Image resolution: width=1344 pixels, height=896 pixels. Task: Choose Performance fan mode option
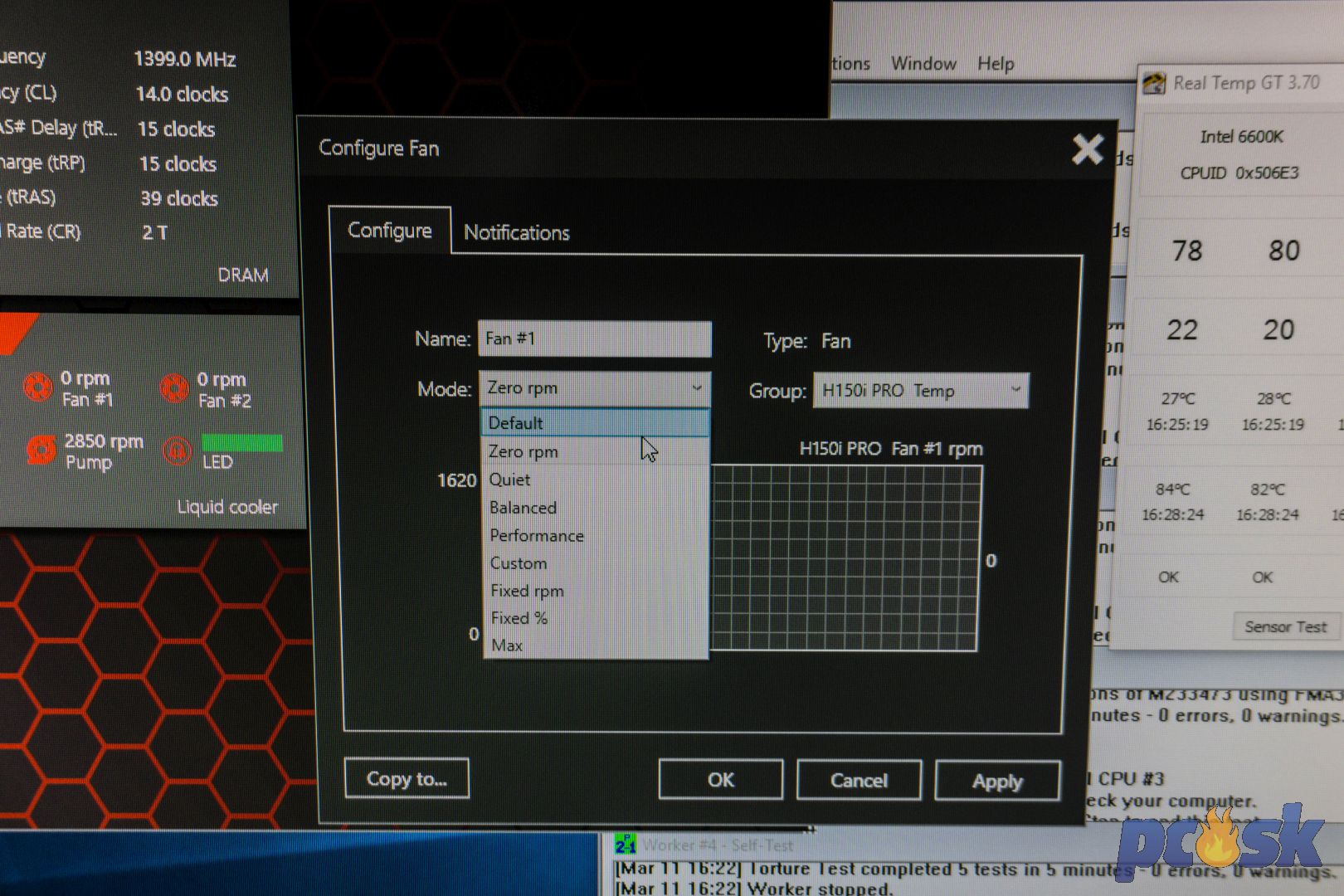point(595,536)
